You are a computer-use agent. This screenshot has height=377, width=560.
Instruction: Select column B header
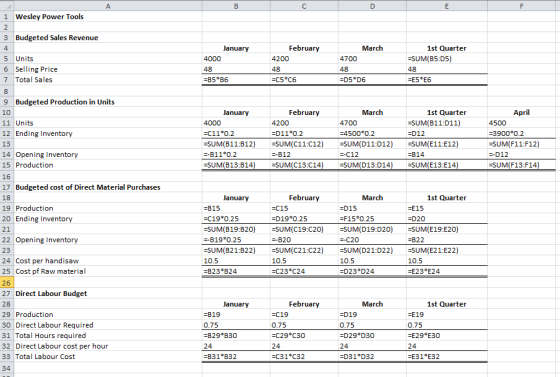click(x=236, y=6)
